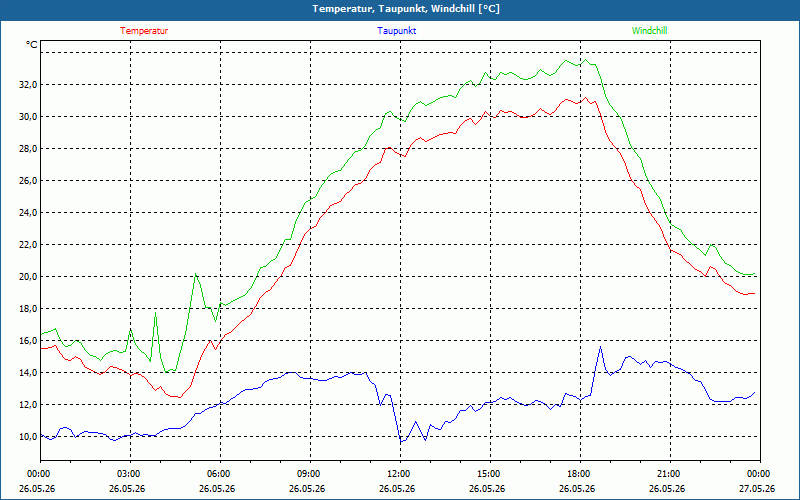Click the '28,0' y-axis value
Image resolution: width=800 pixels, height=500 pixels.
point(28,149)
